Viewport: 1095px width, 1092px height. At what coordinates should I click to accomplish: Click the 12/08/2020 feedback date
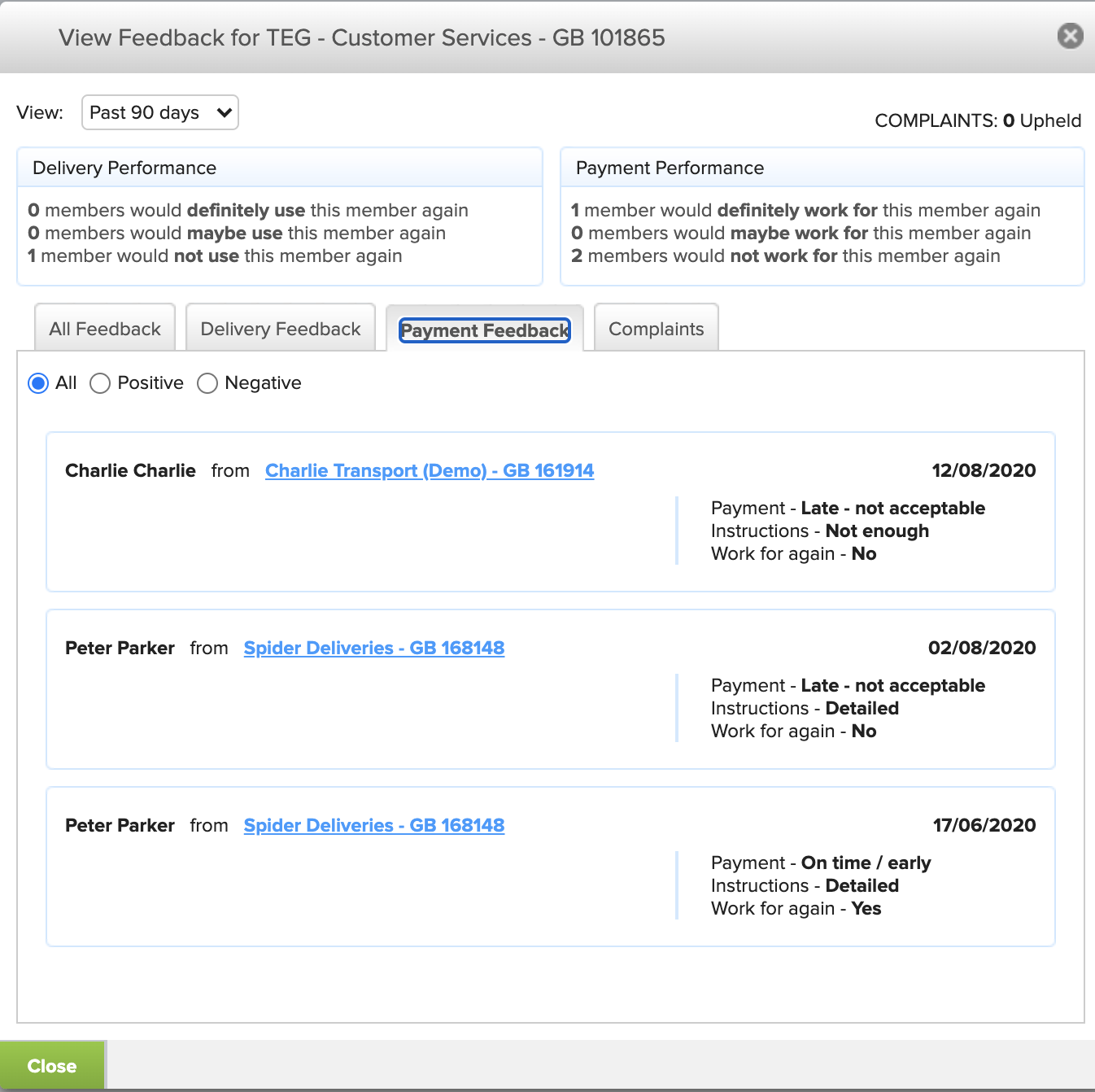click(984, 470)
